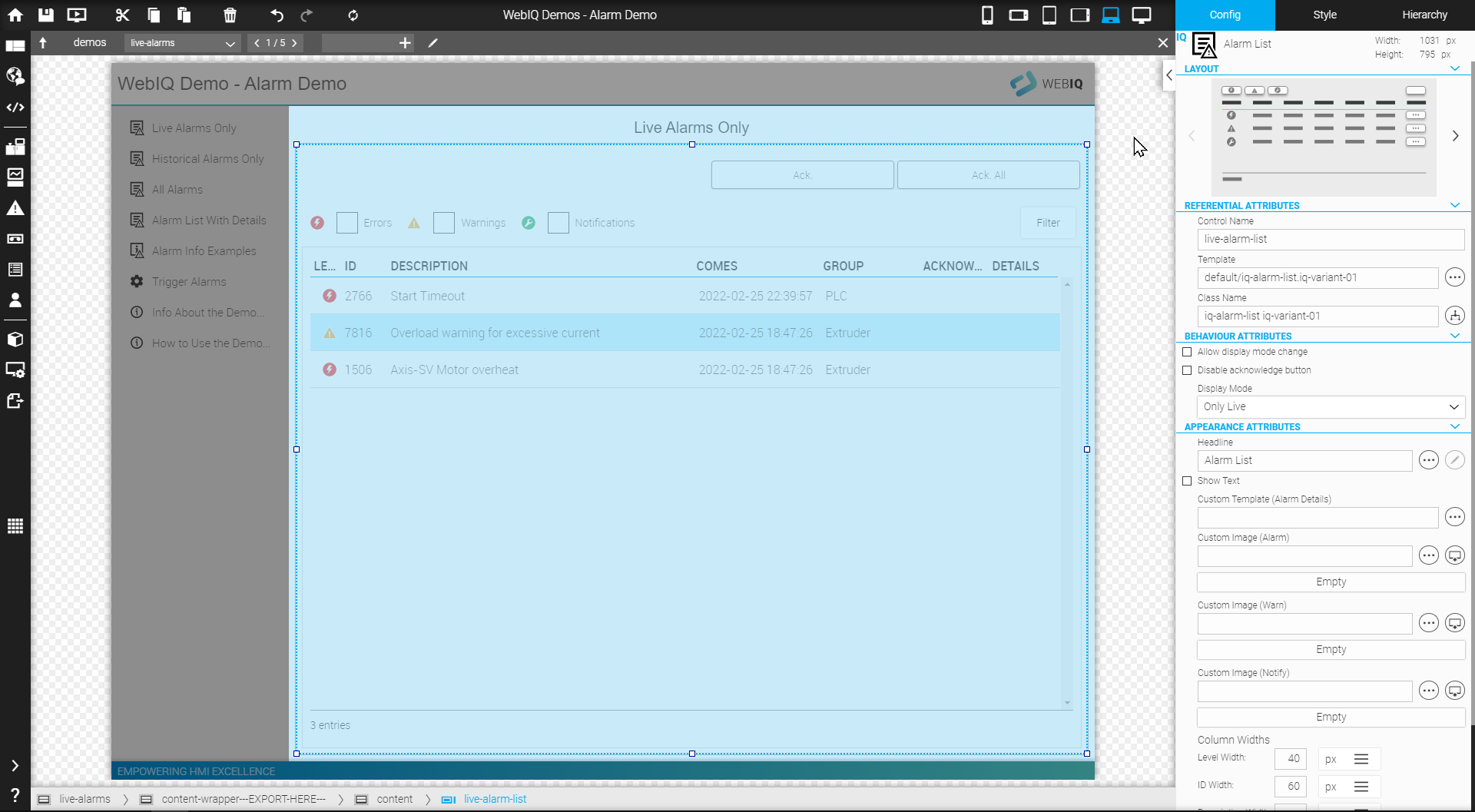Click the pencil edit icon next to headline

click(1454, 460)
